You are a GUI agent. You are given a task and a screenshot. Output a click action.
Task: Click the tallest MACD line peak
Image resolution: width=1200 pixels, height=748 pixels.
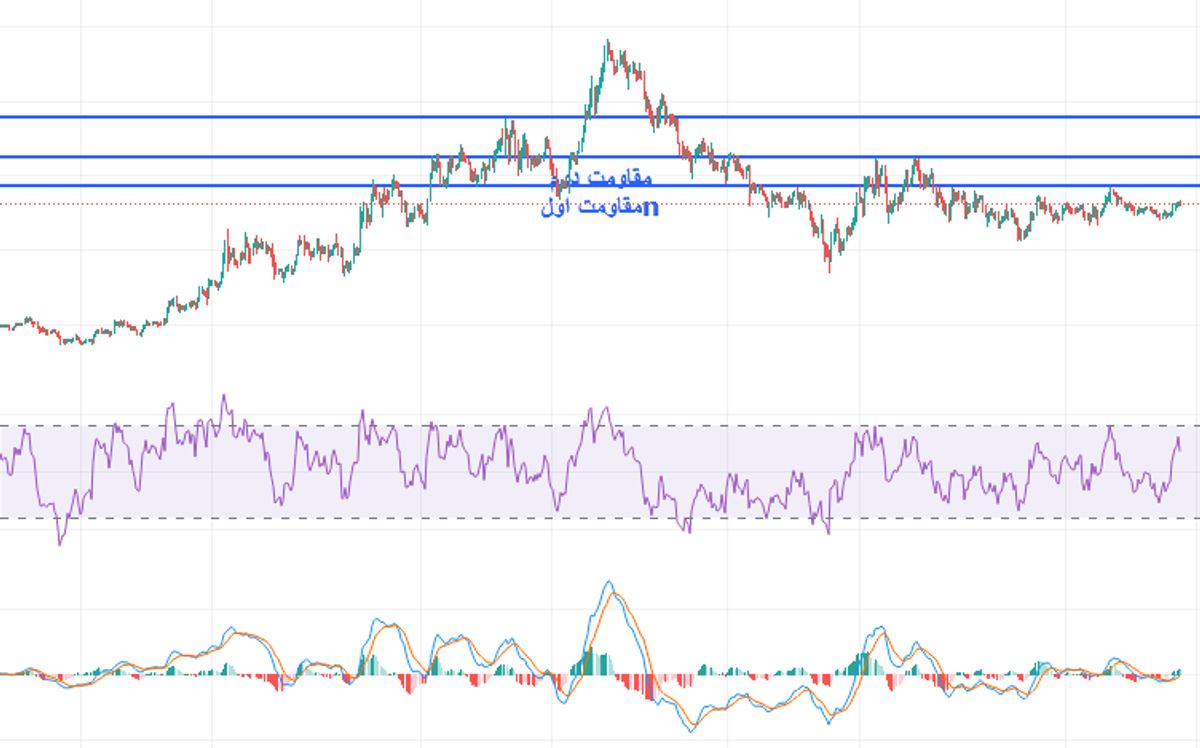[608, 582]
